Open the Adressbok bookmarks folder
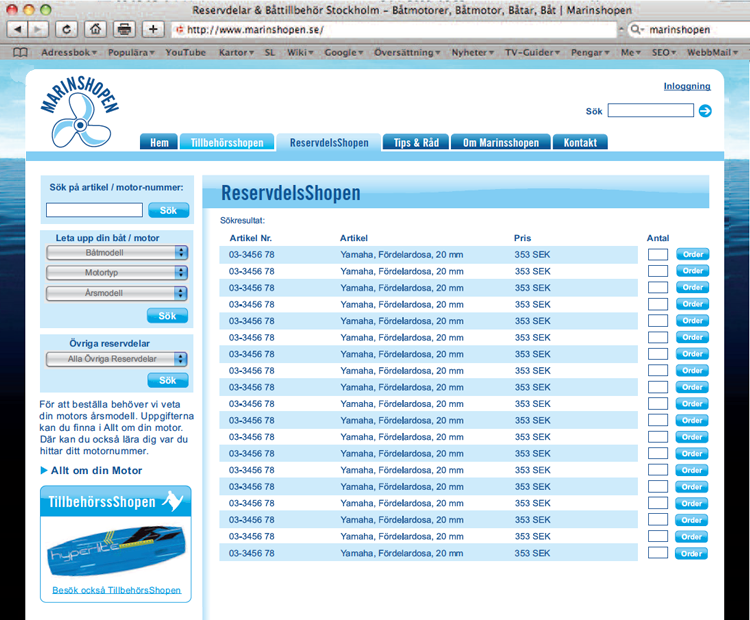The height and width of the screenshot is (620, 750). click(x=69, y=52)
